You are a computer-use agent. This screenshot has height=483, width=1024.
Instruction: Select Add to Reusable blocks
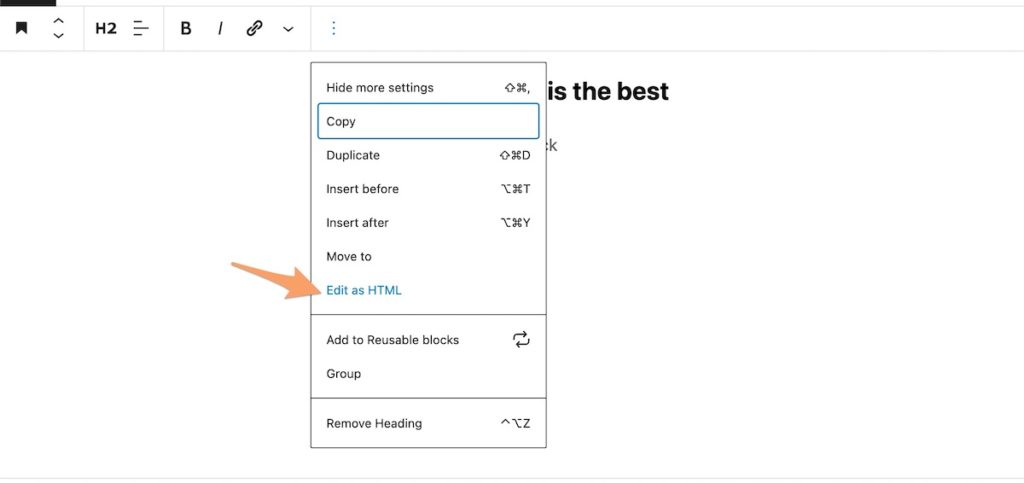point(428,340)
